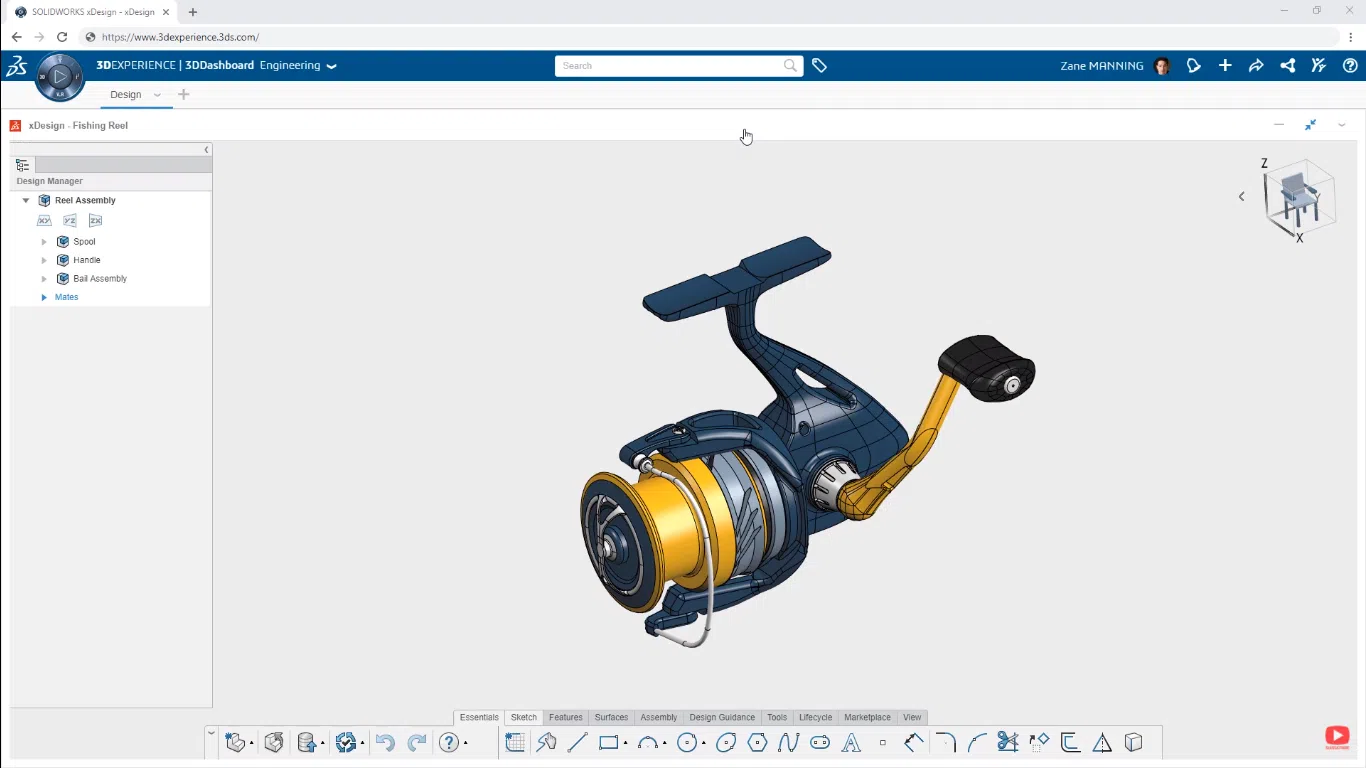Switch to the Features tab

pyautogui.click(x=565, y=717)
